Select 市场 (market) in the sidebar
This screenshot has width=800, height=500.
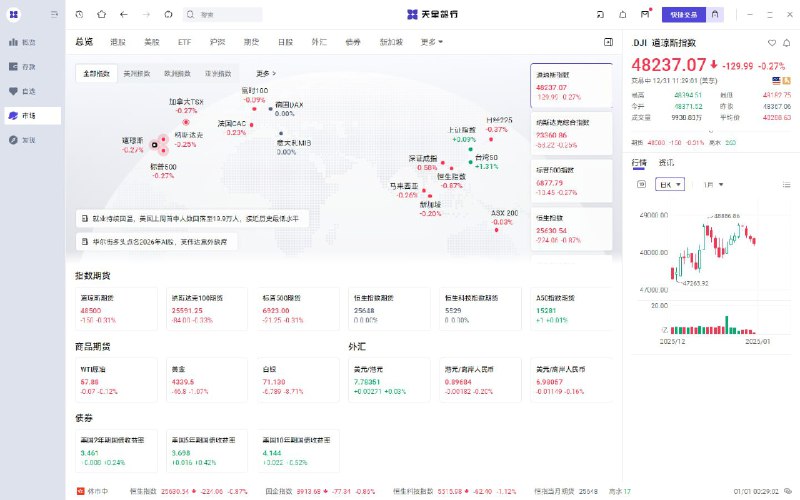coord(33,116)
